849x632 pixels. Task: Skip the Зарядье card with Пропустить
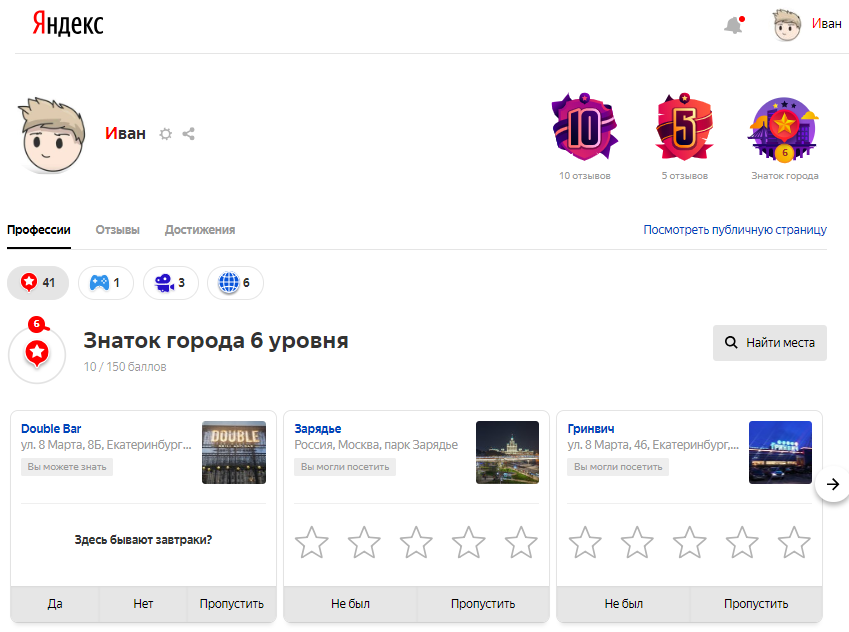pyautogui.click(x=483, y=604)
